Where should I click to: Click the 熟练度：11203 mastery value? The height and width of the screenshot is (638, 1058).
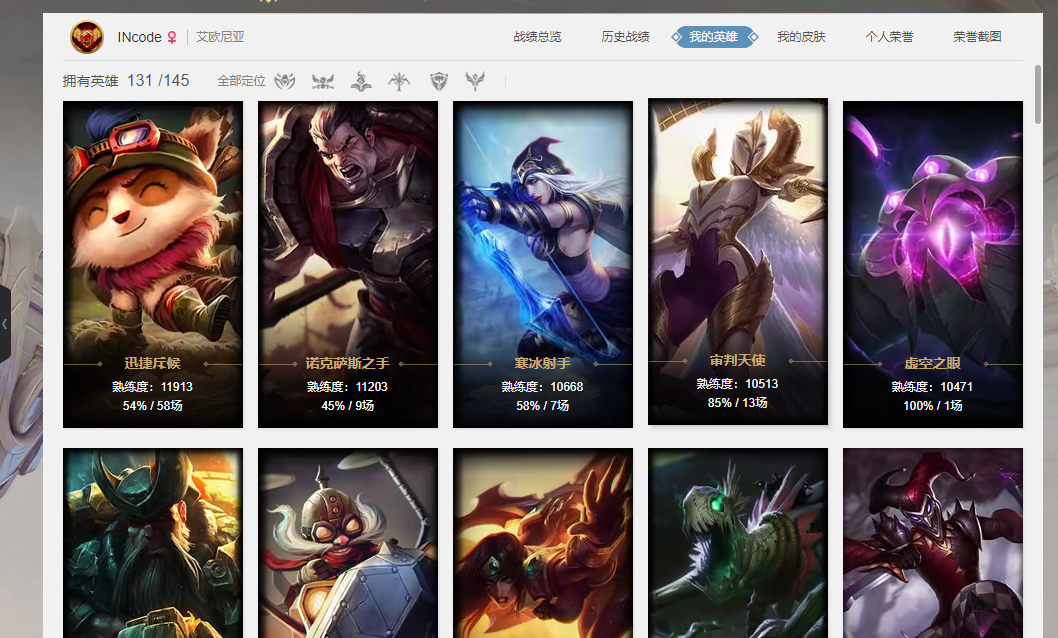347,387
